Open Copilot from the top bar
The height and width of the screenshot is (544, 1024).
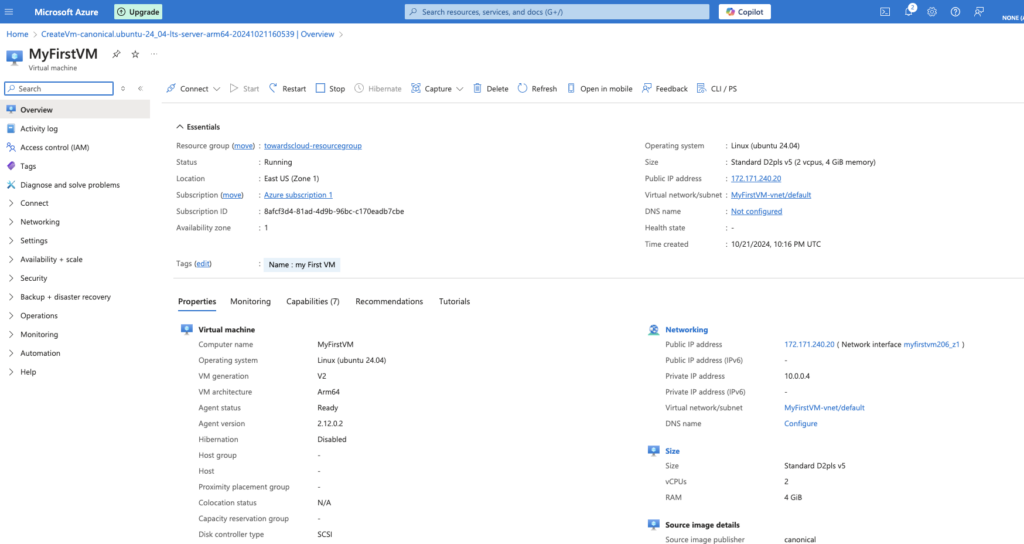point(744,12)
